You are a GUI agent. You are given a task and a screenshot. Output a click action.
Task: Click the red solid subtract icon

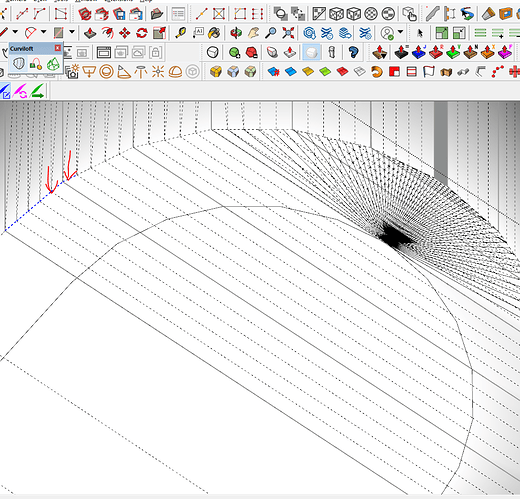pyautogui.click(x=252, y=52)
